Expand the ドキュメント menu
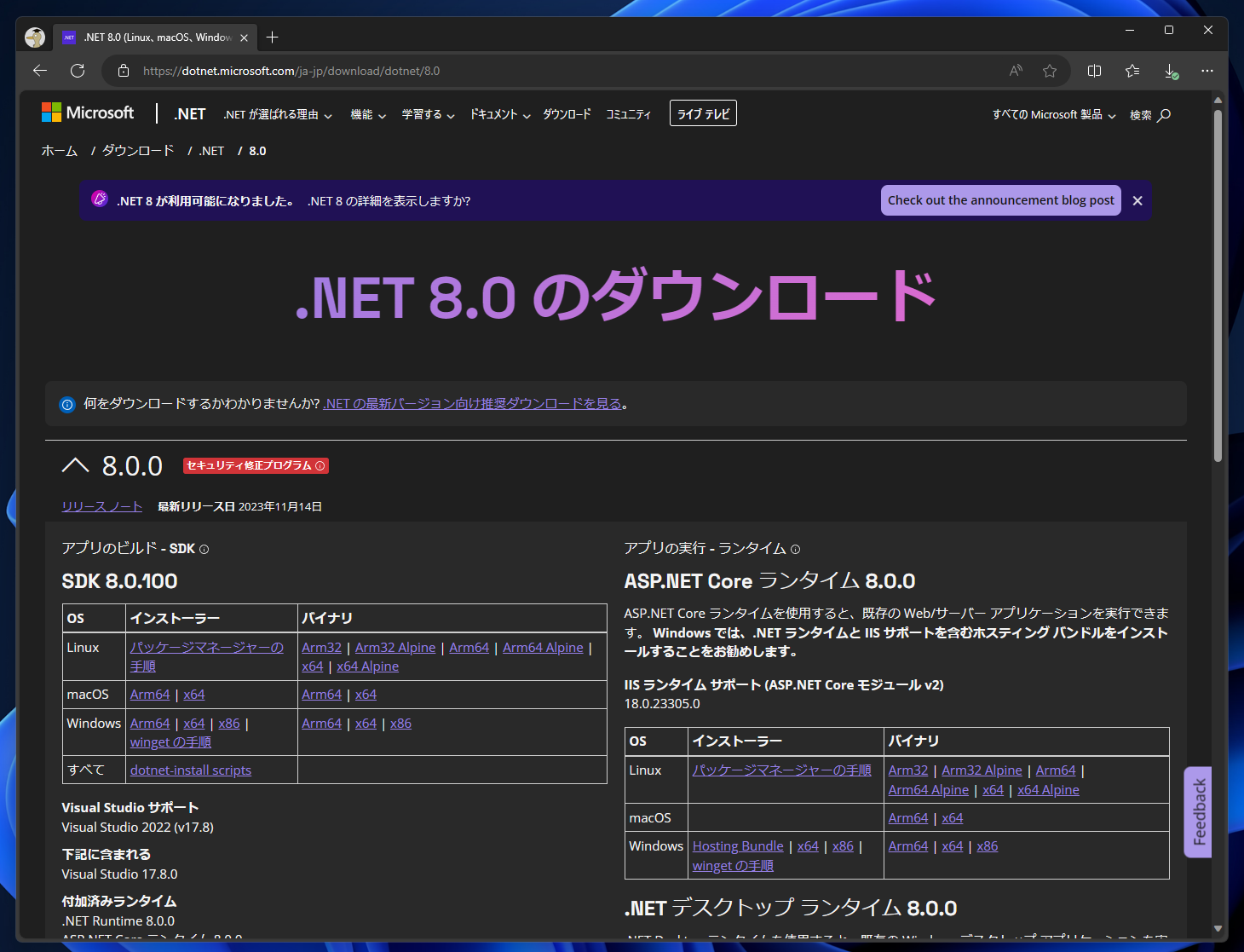 500,115
